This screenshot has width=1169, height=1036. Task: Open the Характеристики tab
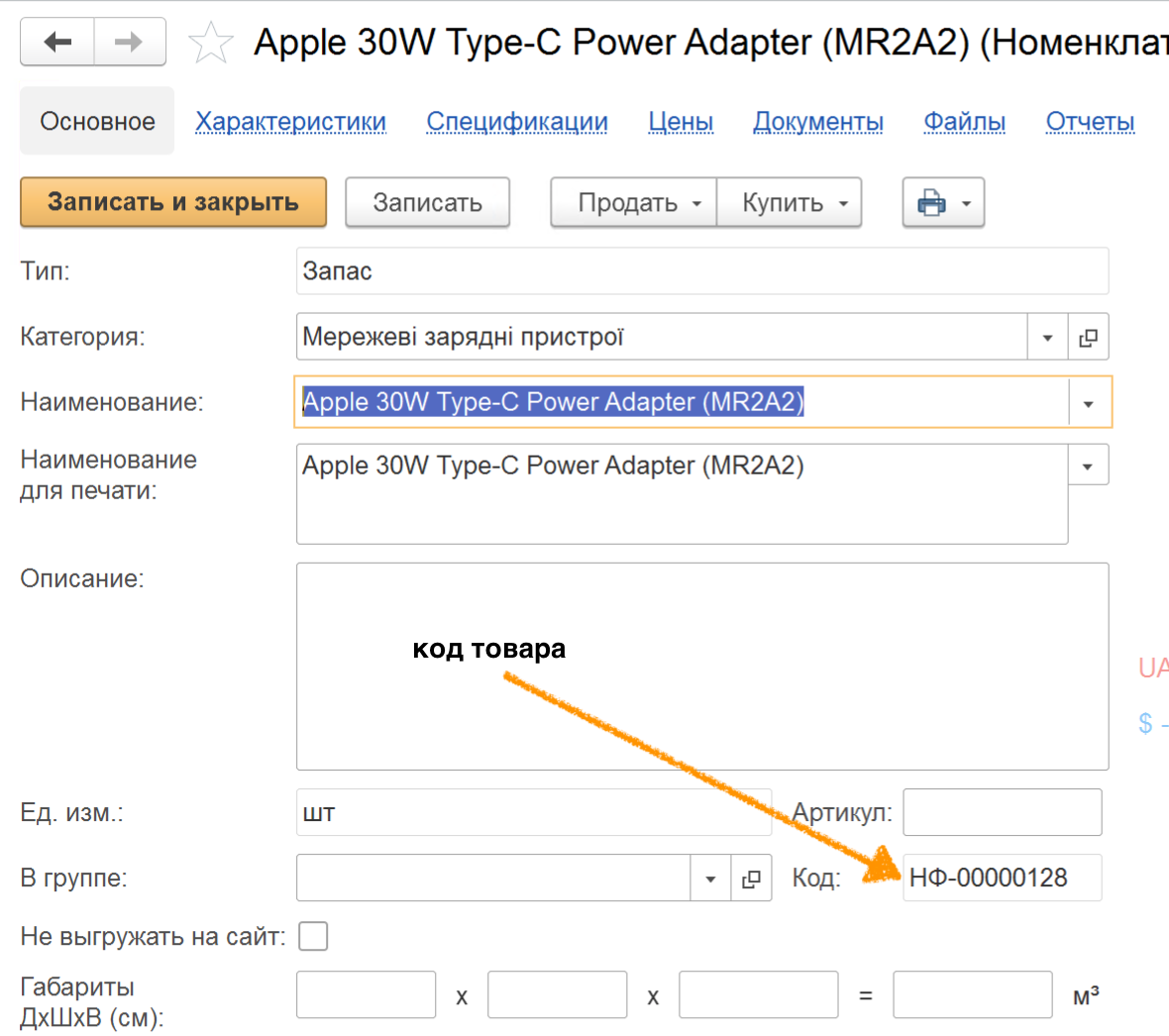click(290, 121)
